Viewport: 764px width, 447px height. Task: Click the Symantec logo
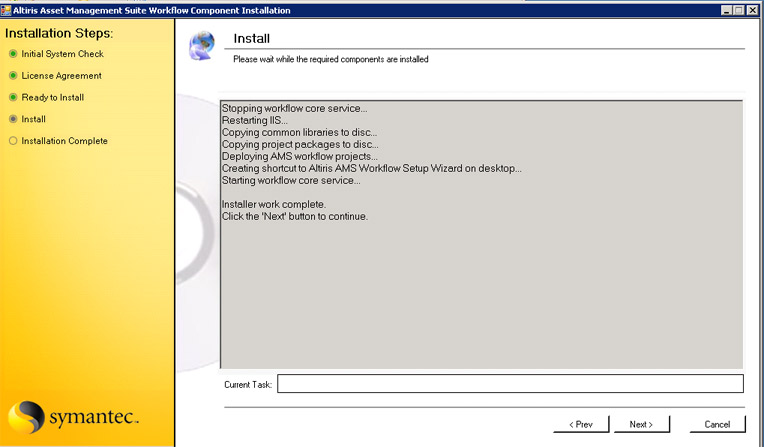74,417
